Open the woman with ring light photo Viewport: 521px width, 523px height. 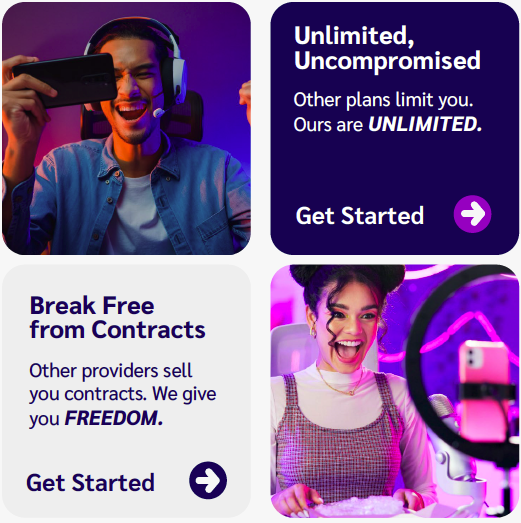coord(395,391)
